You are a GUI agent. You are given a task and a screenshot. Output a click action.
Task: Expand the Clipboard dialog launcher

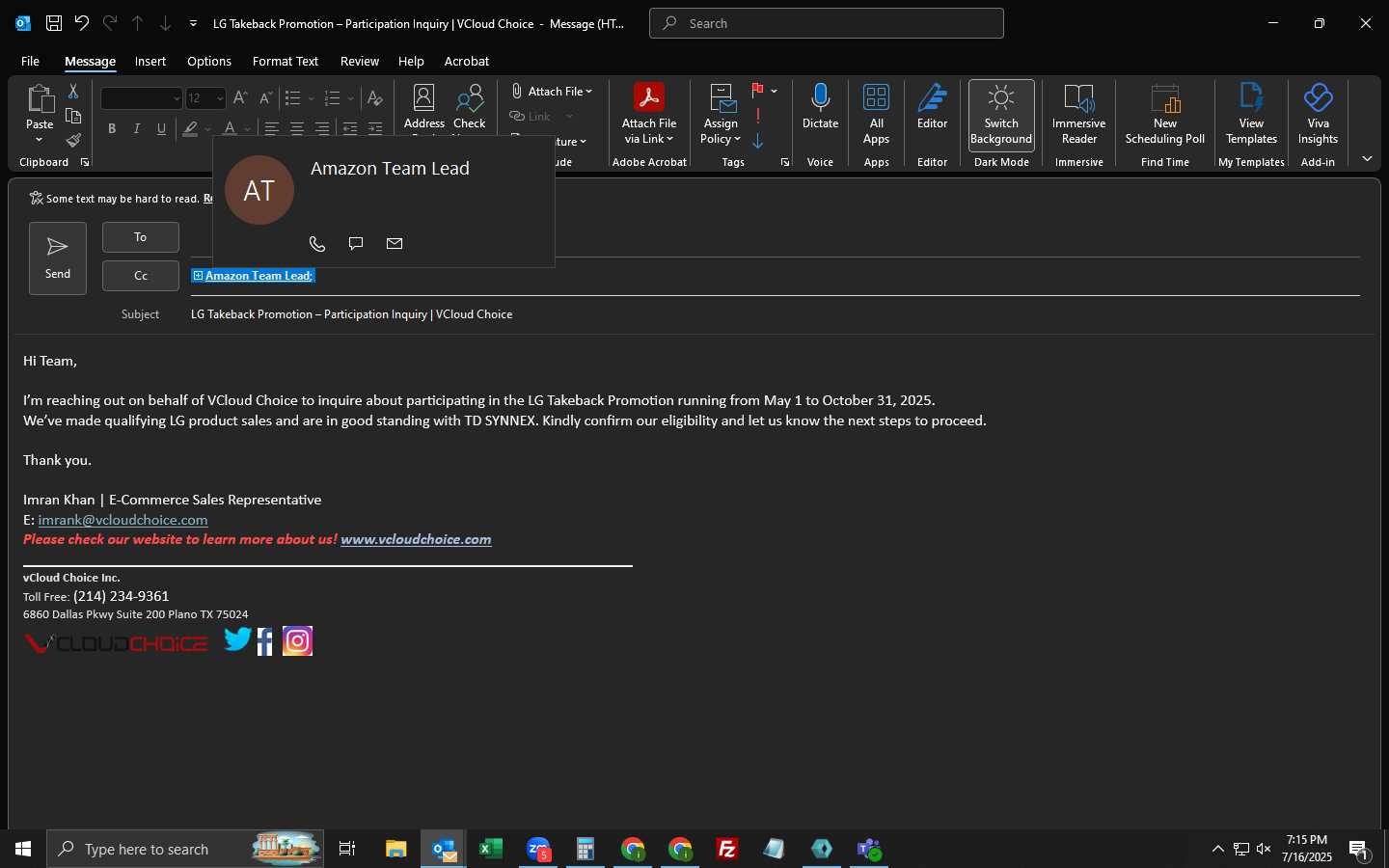(85, 162)
